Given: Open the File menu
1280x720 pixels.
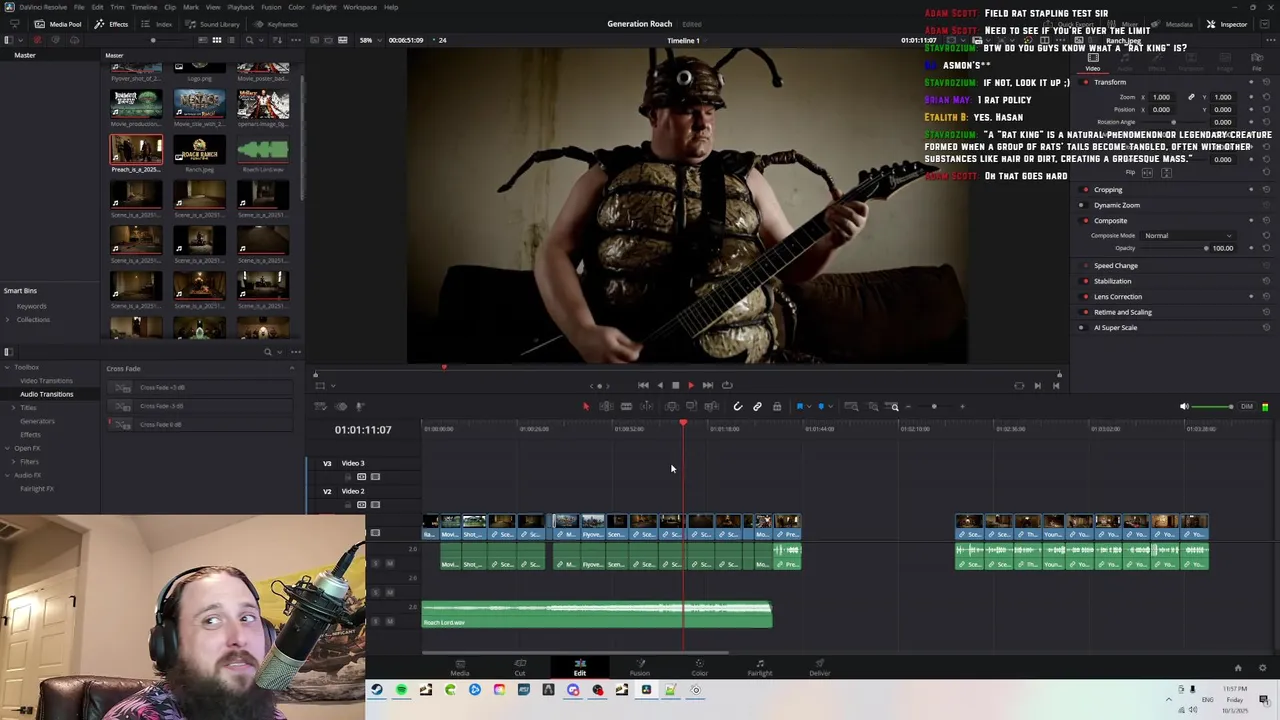Looking at the screenshot, I should coord(79,7).
